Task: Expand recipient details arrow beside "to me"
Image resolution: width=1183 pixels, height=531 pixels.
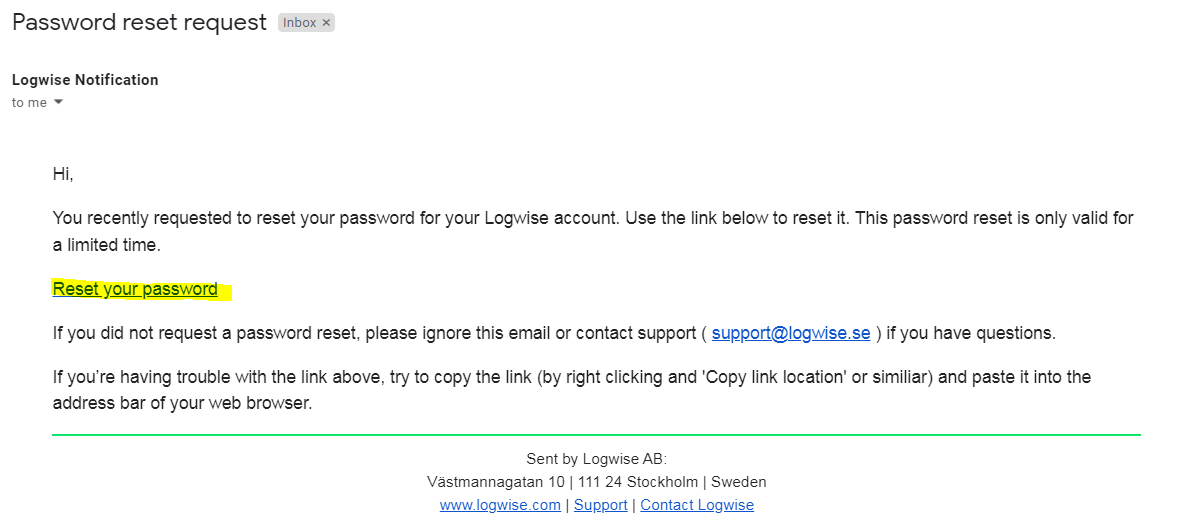Action: coord(58,103)
